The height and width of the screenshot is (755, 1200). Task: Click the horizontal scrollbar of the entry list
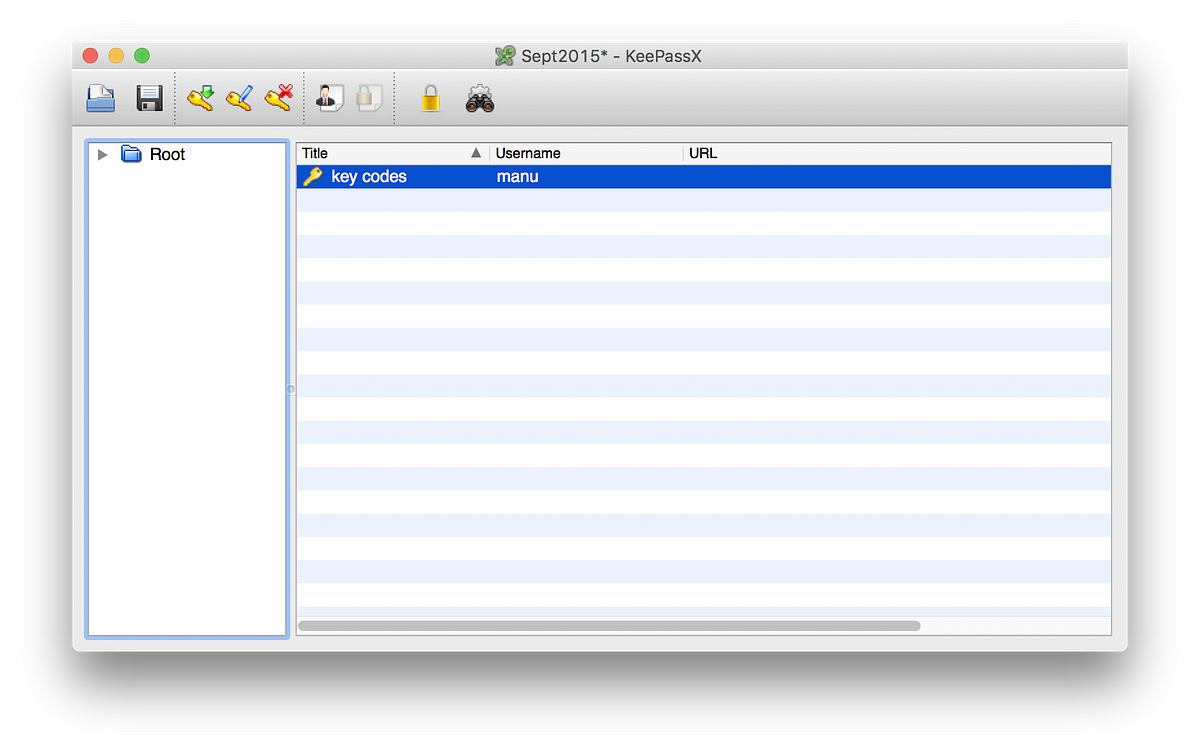click(x=609, y=626)
